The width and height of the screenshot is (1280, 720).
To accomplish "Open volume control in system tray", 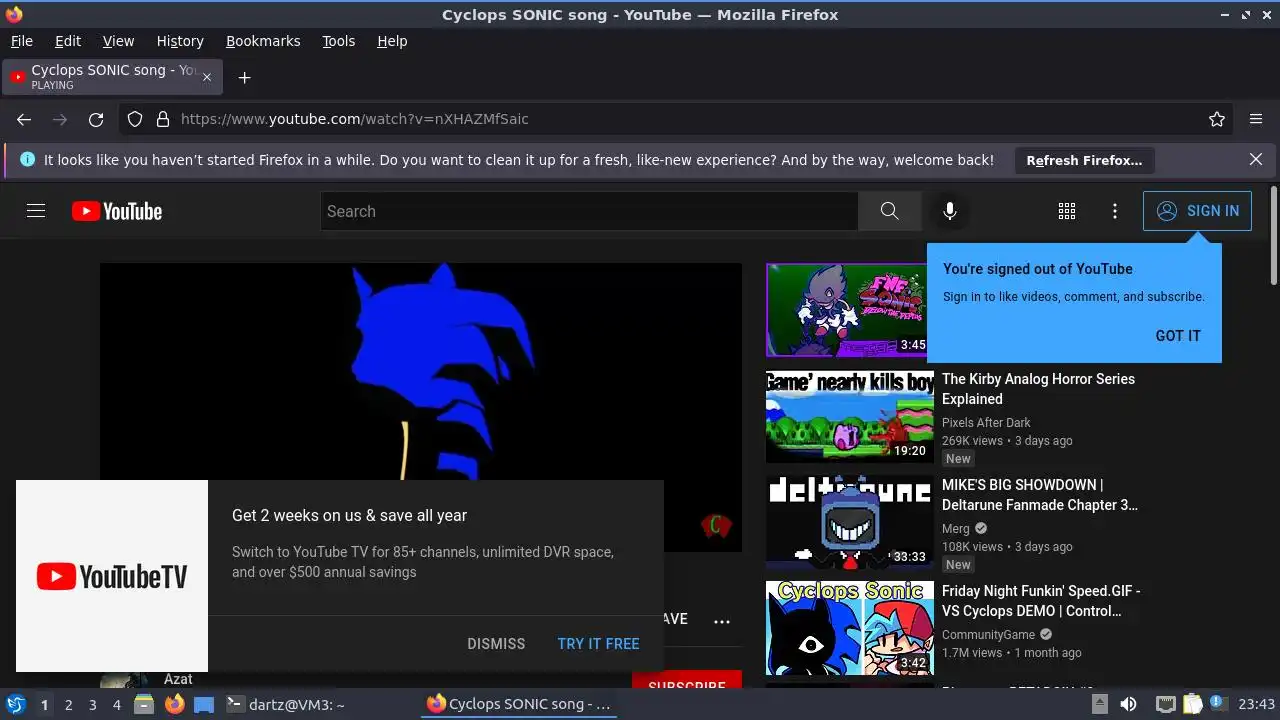I will tap(1128, 704).
